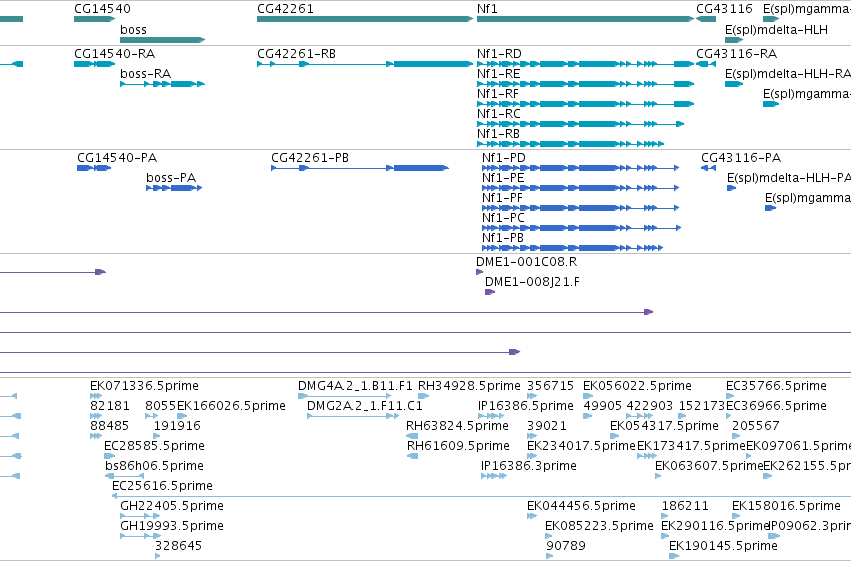Click the Nf1 gene label
This screenshot has width=851, height=561.
(x=487, y=9)
